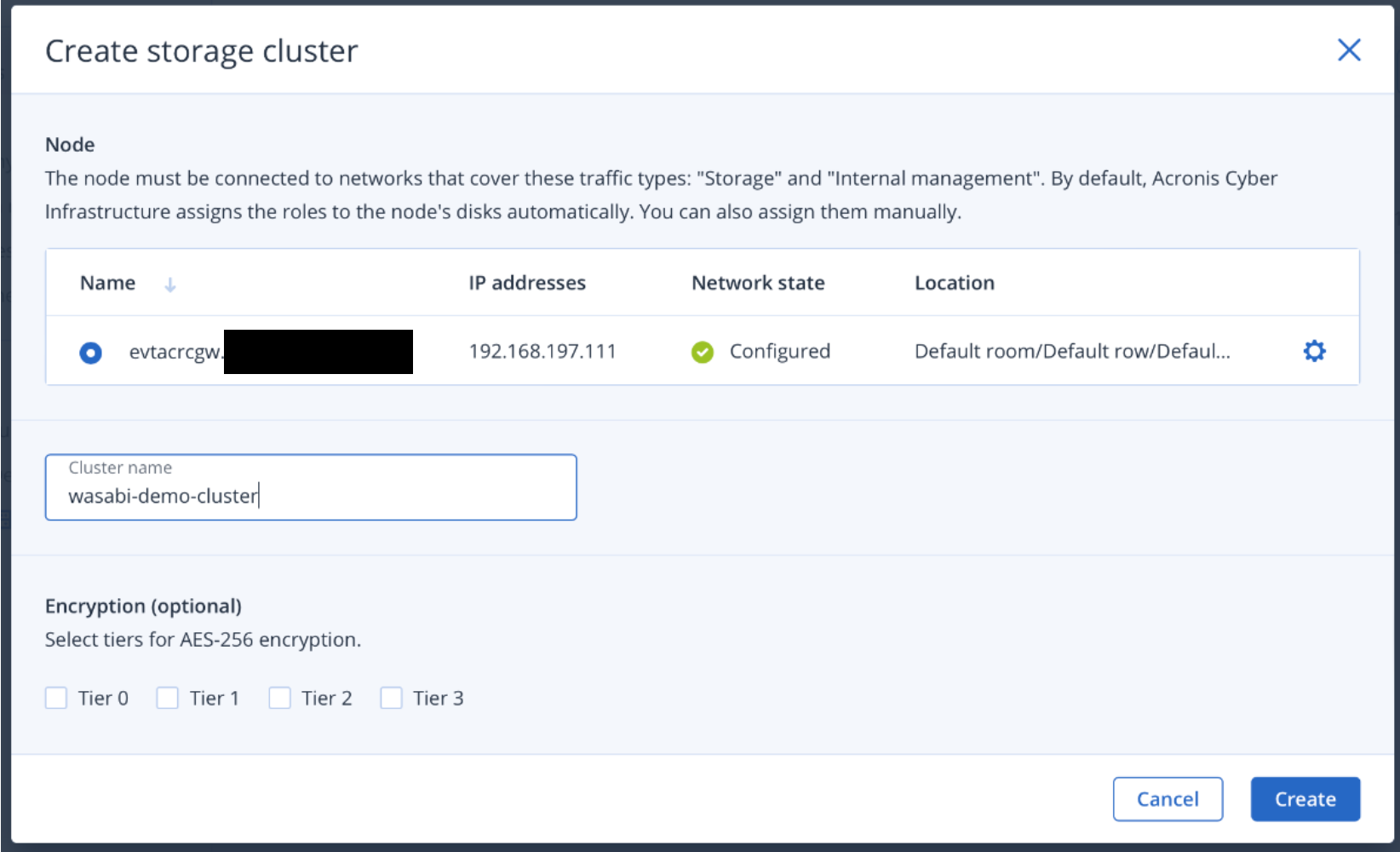The height and width of the screenshot is (852, 1400).
Task: Click the Network state column header
Action: click(x=758, y=283)
